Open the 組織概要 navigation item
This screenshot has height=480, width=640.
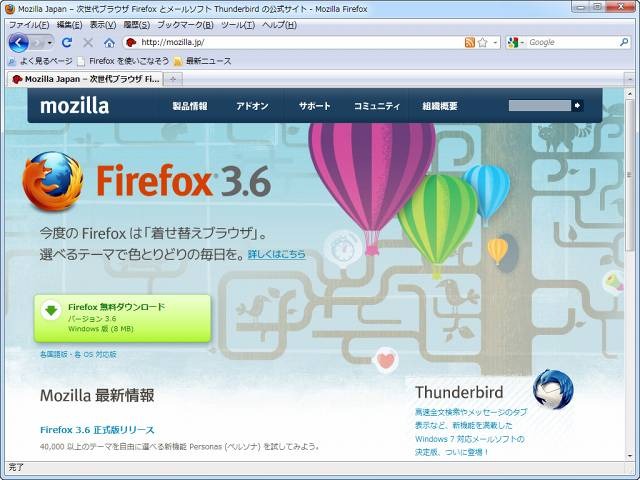[x=440, y=106]
